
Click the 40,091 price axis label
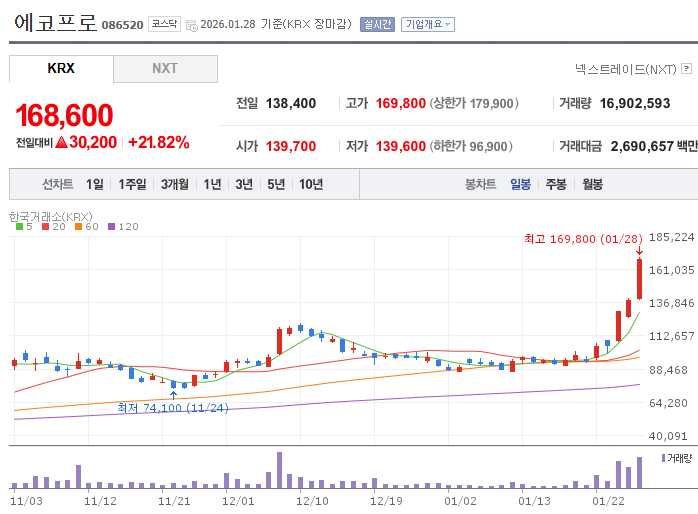pyautogui.click(x=668, y=436)
